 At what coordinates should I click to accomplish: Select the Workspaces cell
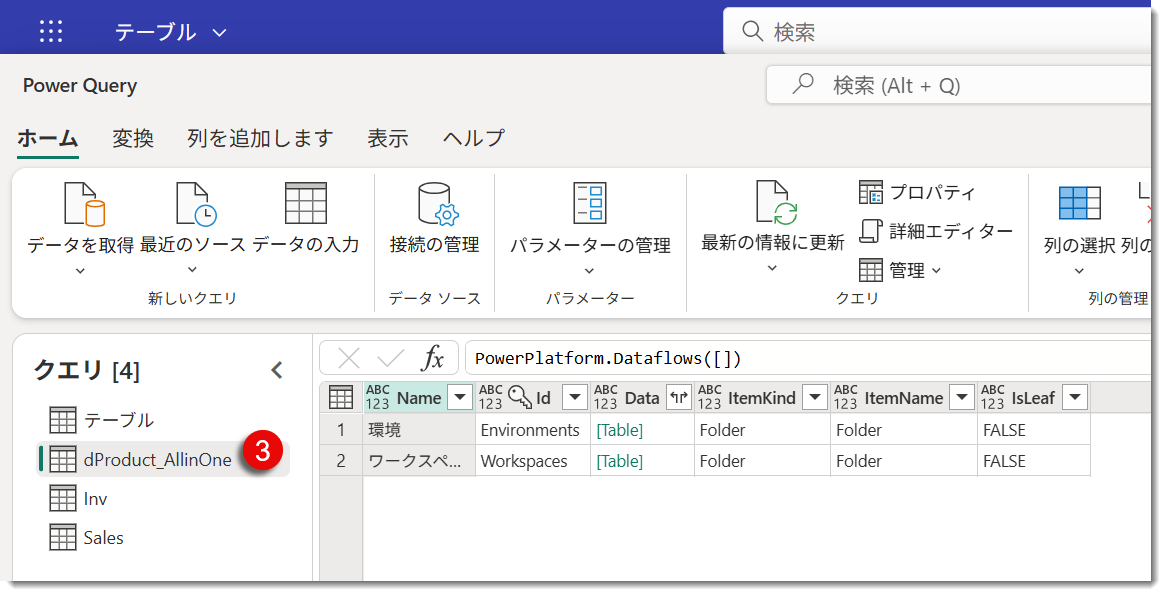[532, 461]
